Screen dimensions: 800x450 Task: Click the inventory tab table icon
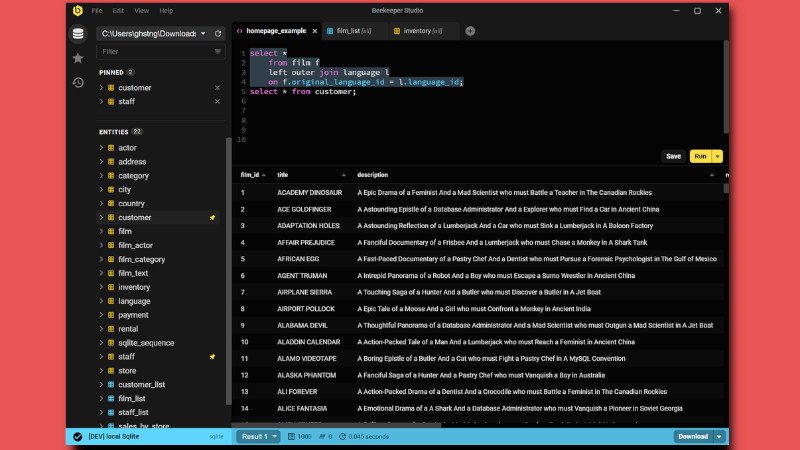pyautogui.click(x=397, y=31)
